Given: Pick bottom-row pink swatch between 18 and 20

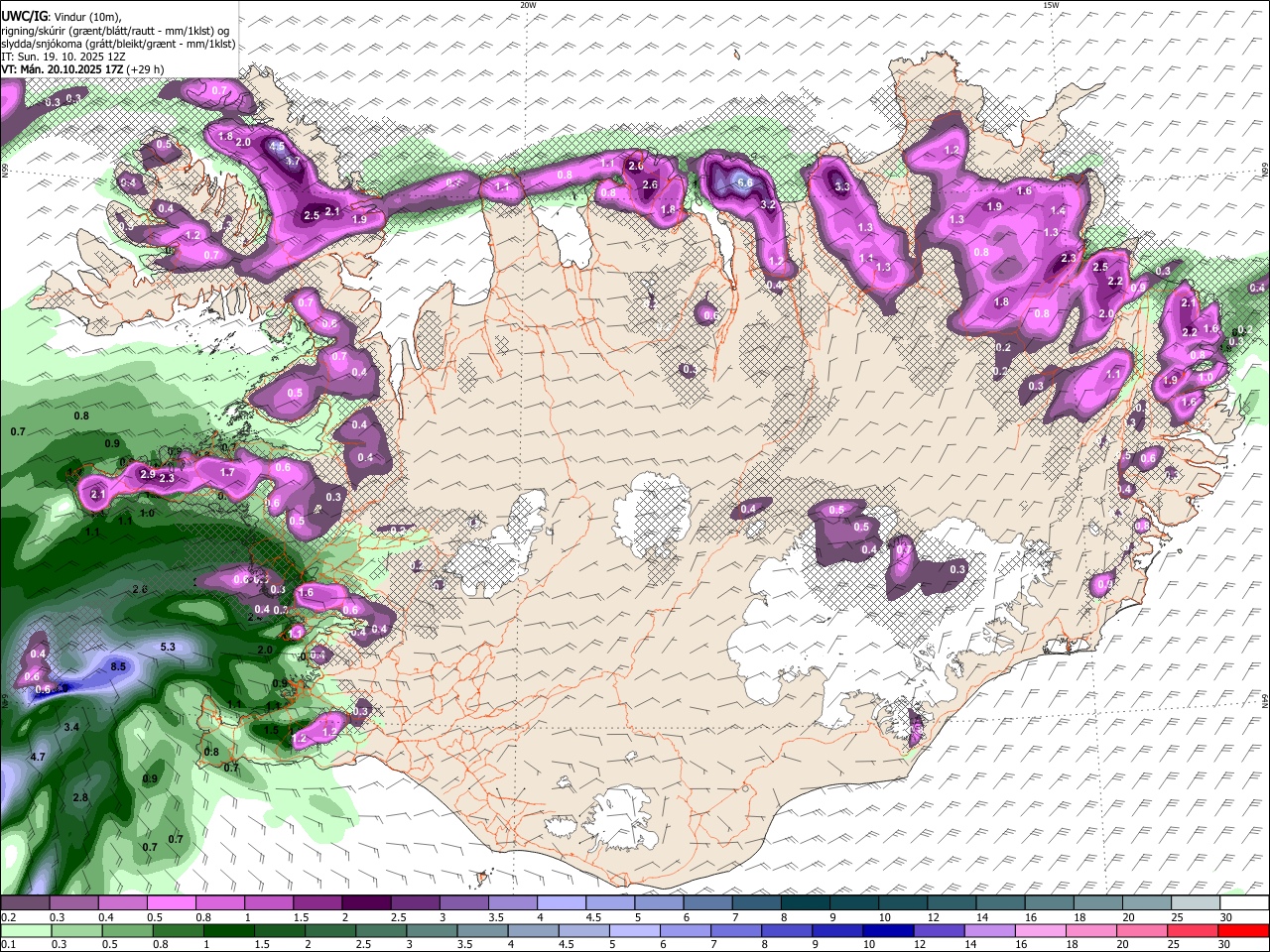Looking at the screenshot, I should [1089, 931].
